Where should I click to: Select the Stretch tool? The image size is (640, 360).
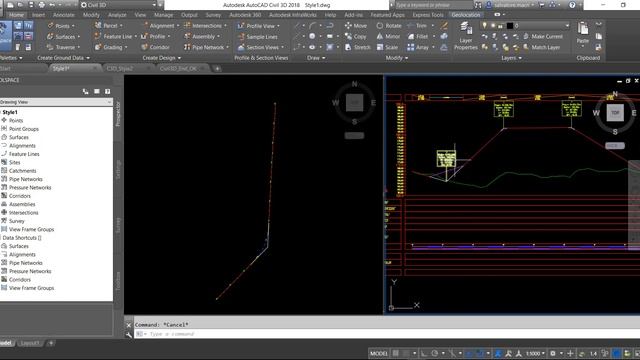358,47
